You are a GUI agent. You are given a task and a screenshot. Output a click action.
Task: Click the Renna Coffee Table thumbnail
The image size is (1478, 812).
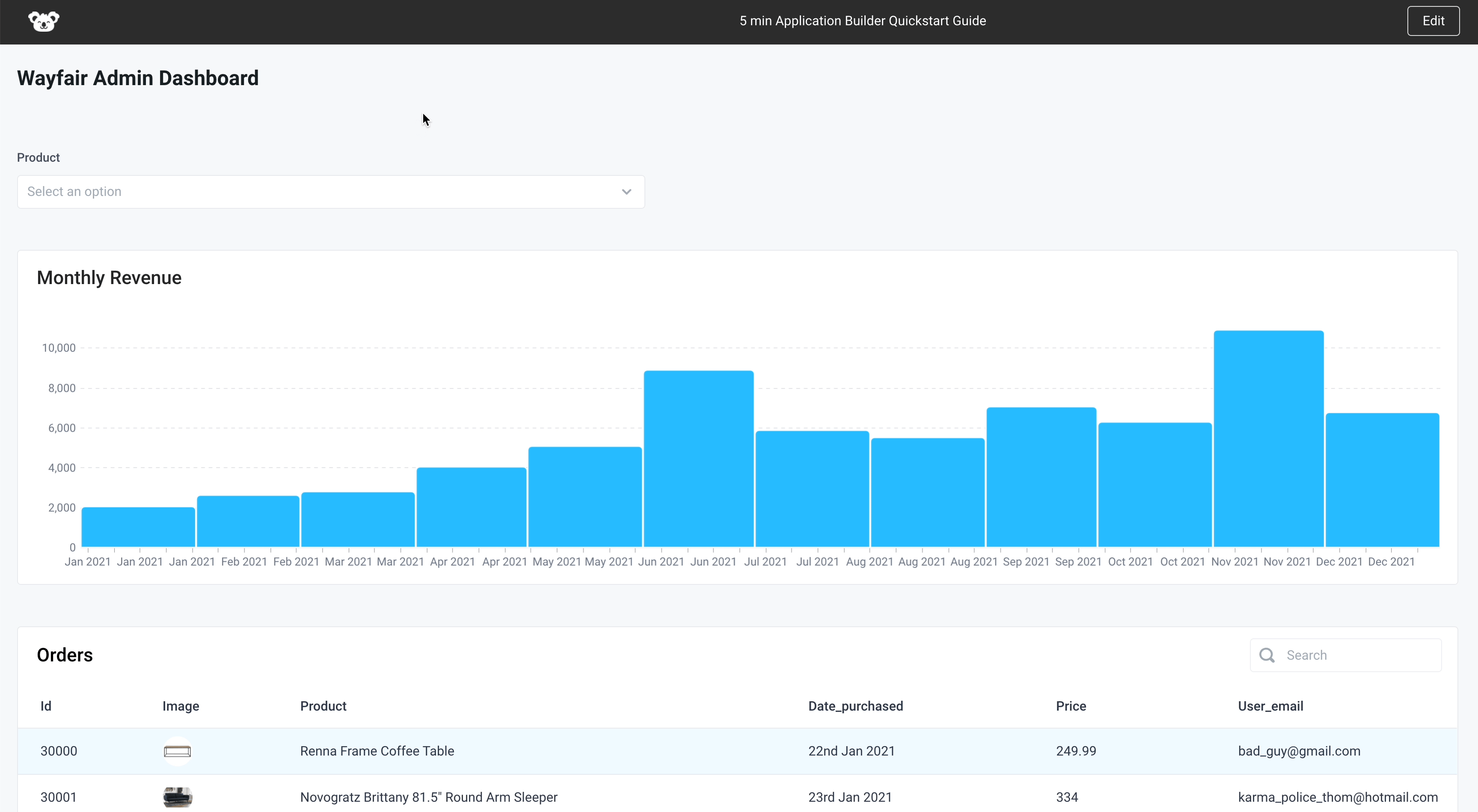[177, 751]
